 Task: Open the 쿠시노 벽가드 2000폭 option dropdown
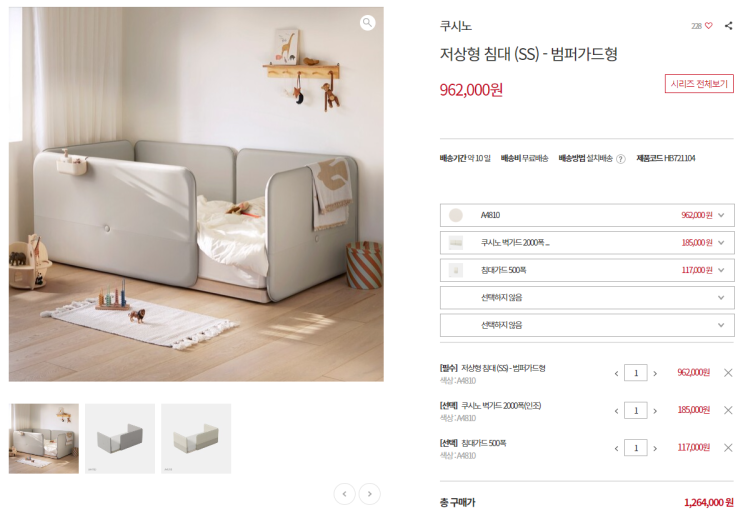pos(587,243)
